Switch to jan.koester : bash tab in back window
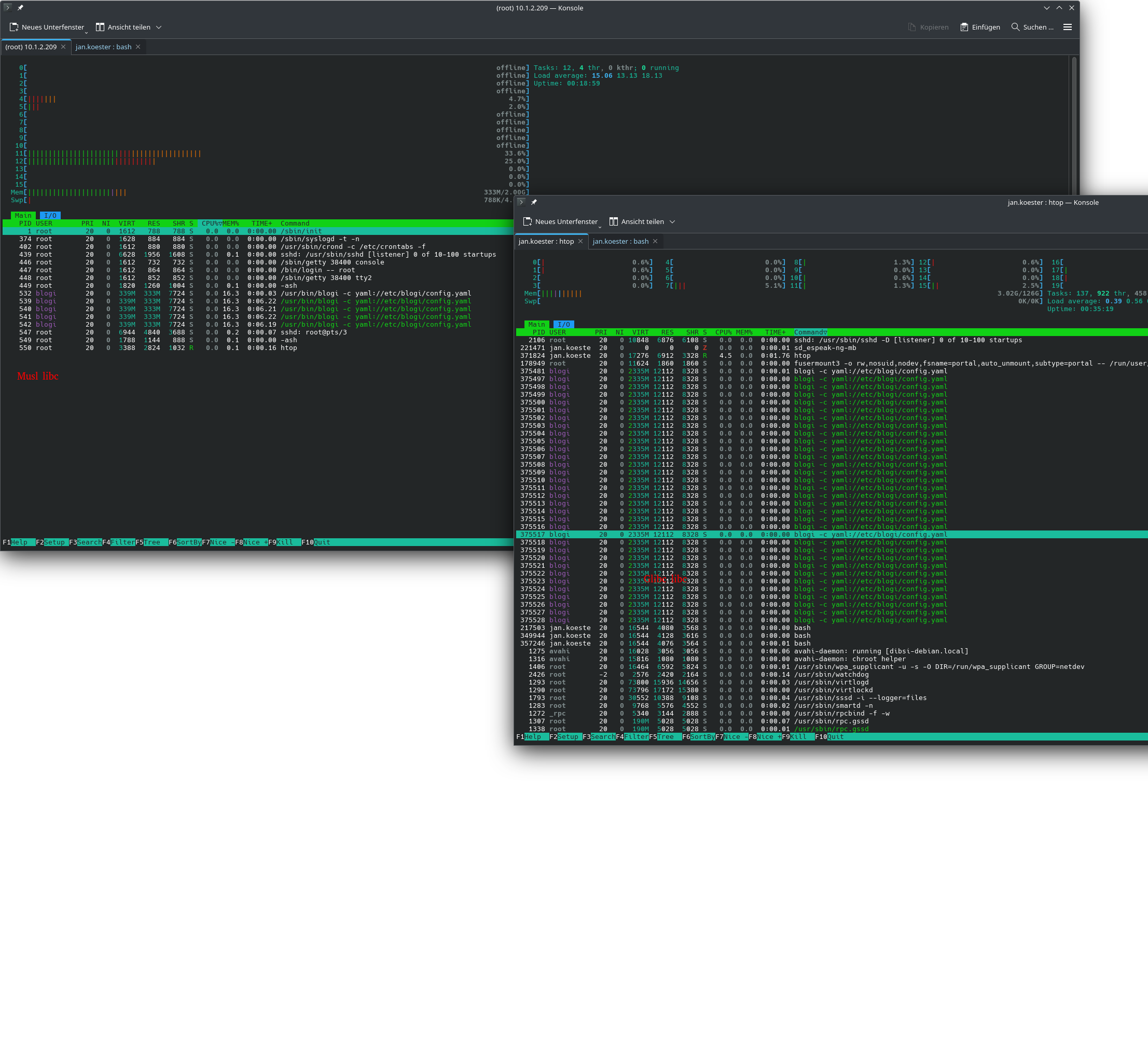1148x1062 pixels. tap(103, 47)
